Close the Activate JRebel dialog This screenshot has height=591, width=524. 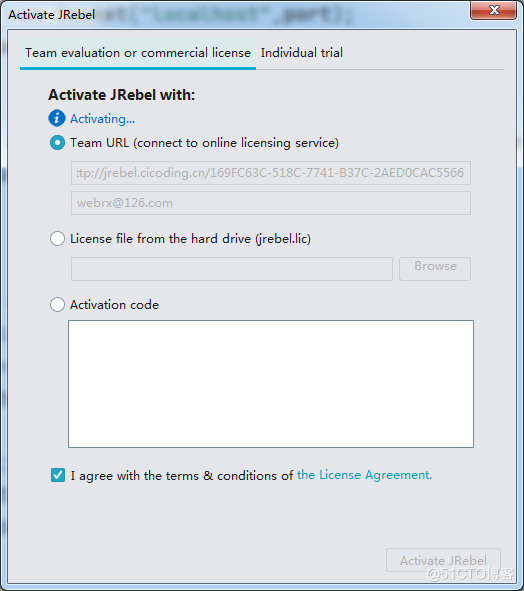tap(493, 10)
